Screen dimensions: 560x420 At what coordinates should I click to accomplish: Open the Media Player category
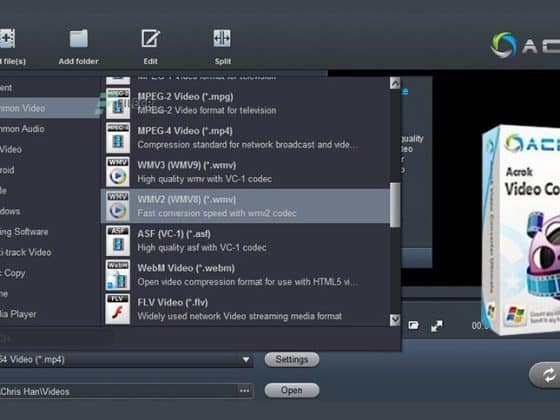(x=50, y=314)
